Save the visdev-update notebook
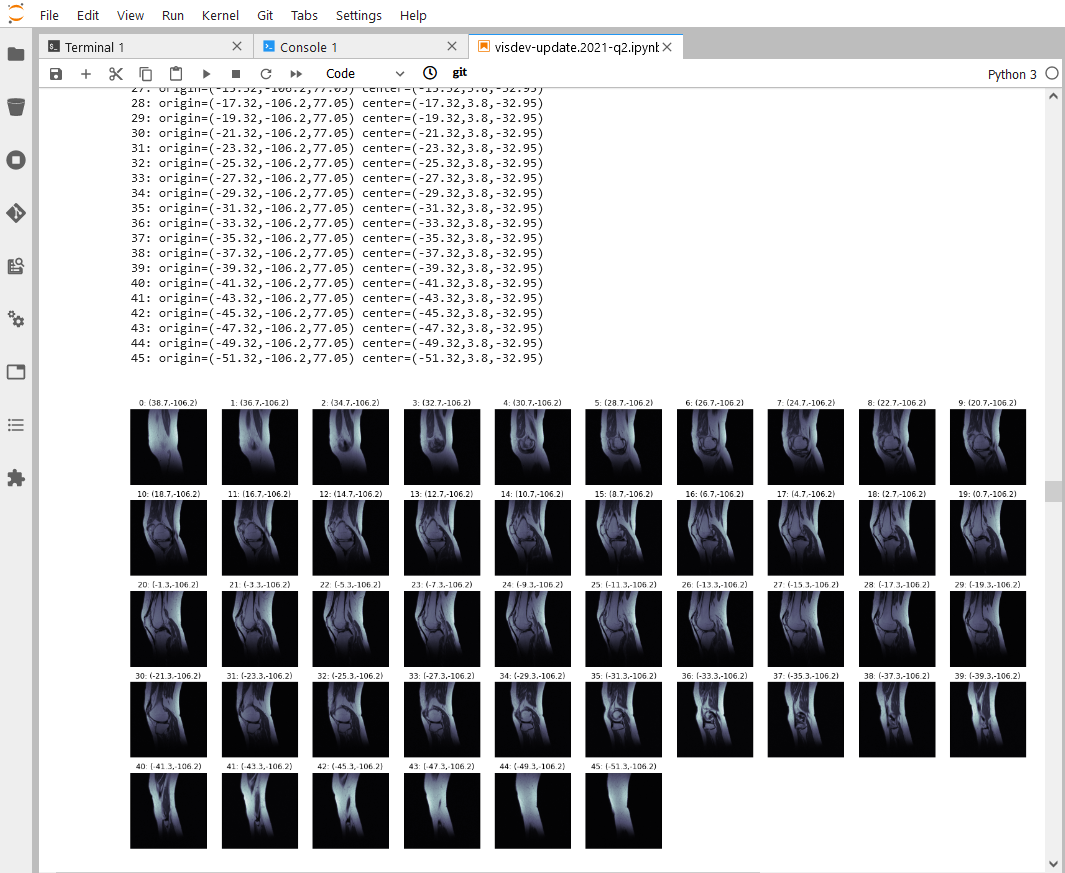 pos(55,73)
